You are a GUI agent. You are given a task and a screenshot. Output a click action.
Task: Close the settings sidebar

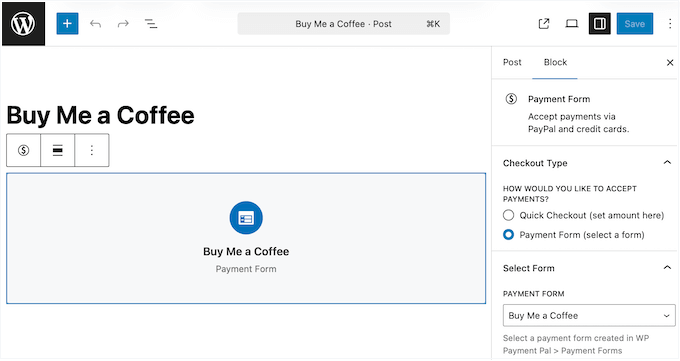(670, 62)
